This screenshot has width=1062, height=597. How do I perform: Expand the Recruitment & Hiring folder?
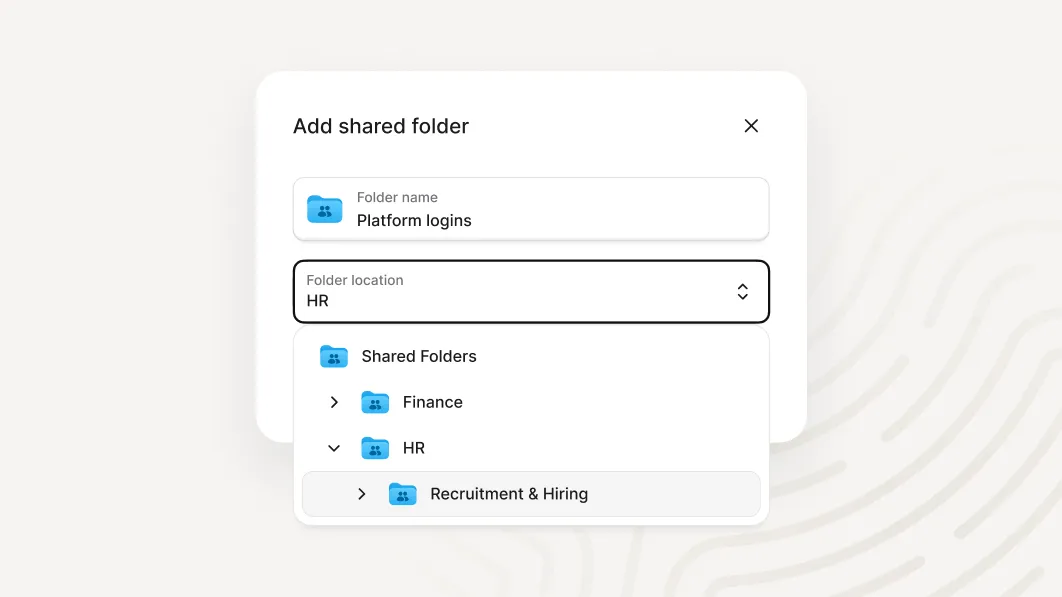[362, 493]
